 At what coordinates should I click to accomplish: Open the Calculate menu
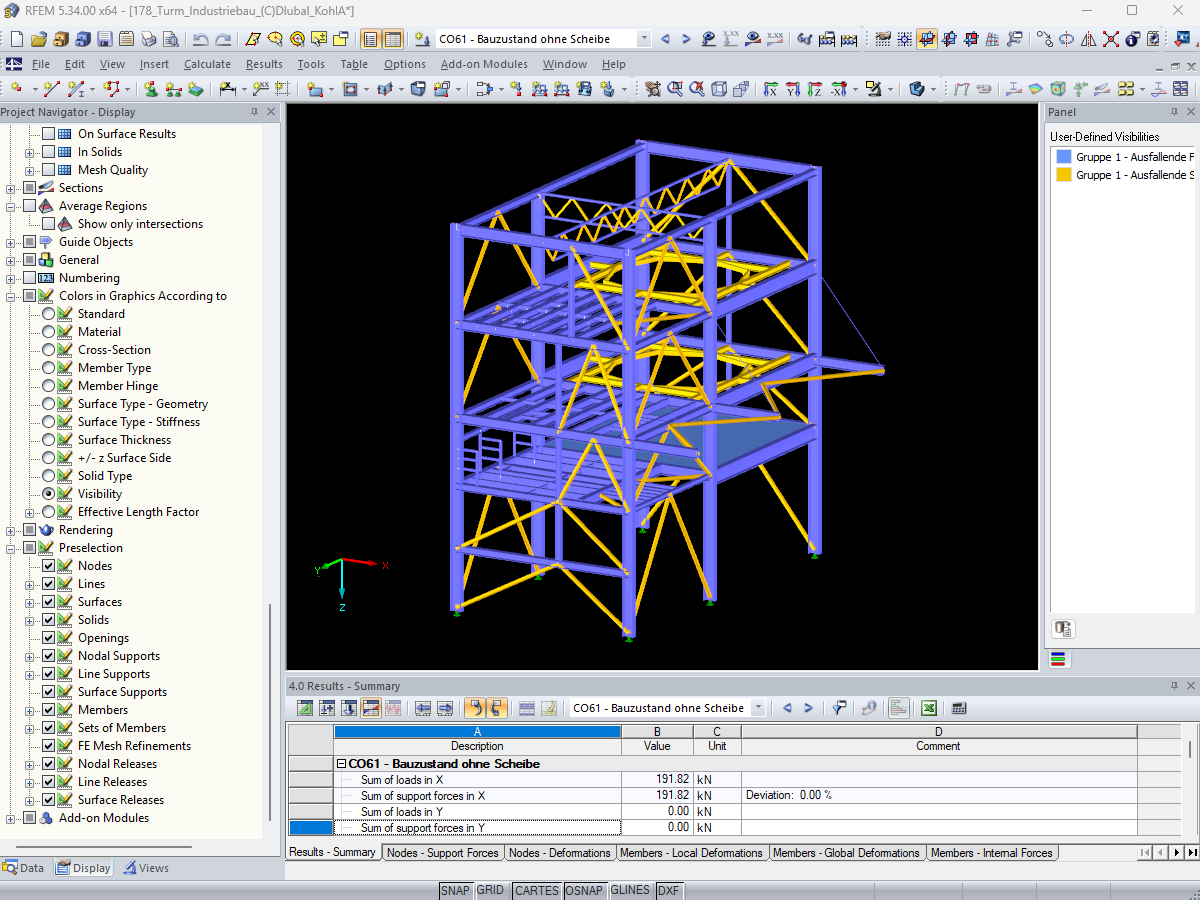207,63
